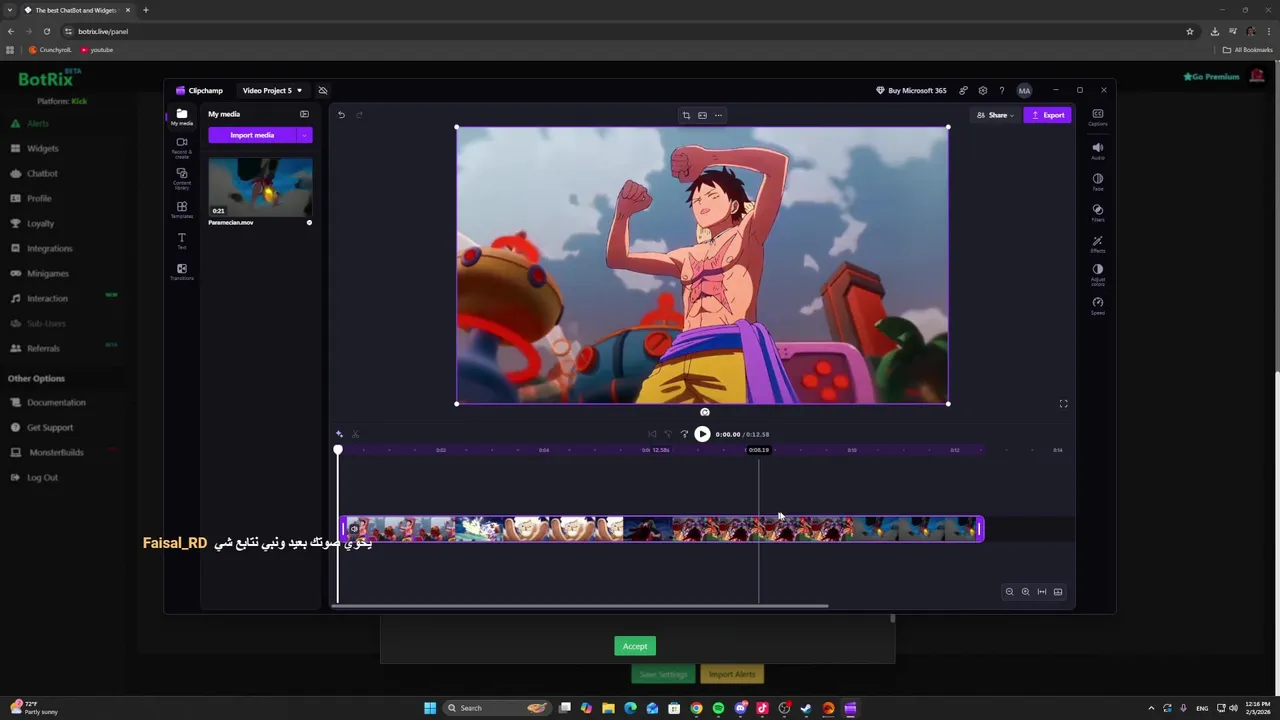1280x720 pixels.
Task: Mute the timeline clip audio
Action: coord(353,529)
